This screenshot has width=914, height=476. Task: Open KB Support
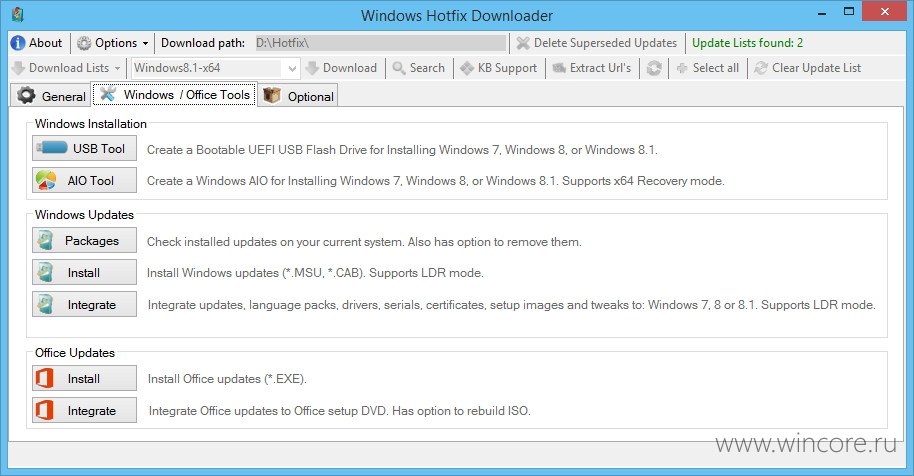click(498, 68)
